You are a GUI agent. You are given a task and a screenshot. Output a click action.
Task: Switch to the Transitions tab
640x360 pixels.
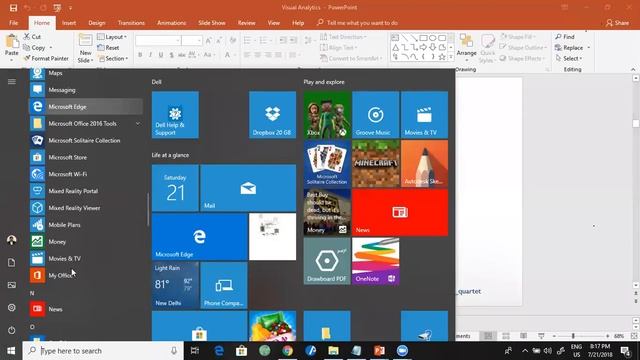(131, 23)
